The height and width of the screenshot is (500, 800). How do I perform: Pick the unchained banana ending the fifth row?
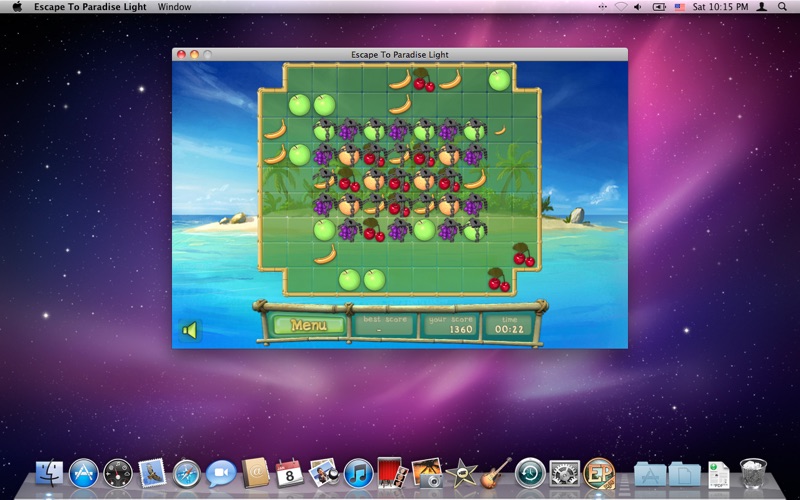tap(476, 180)
